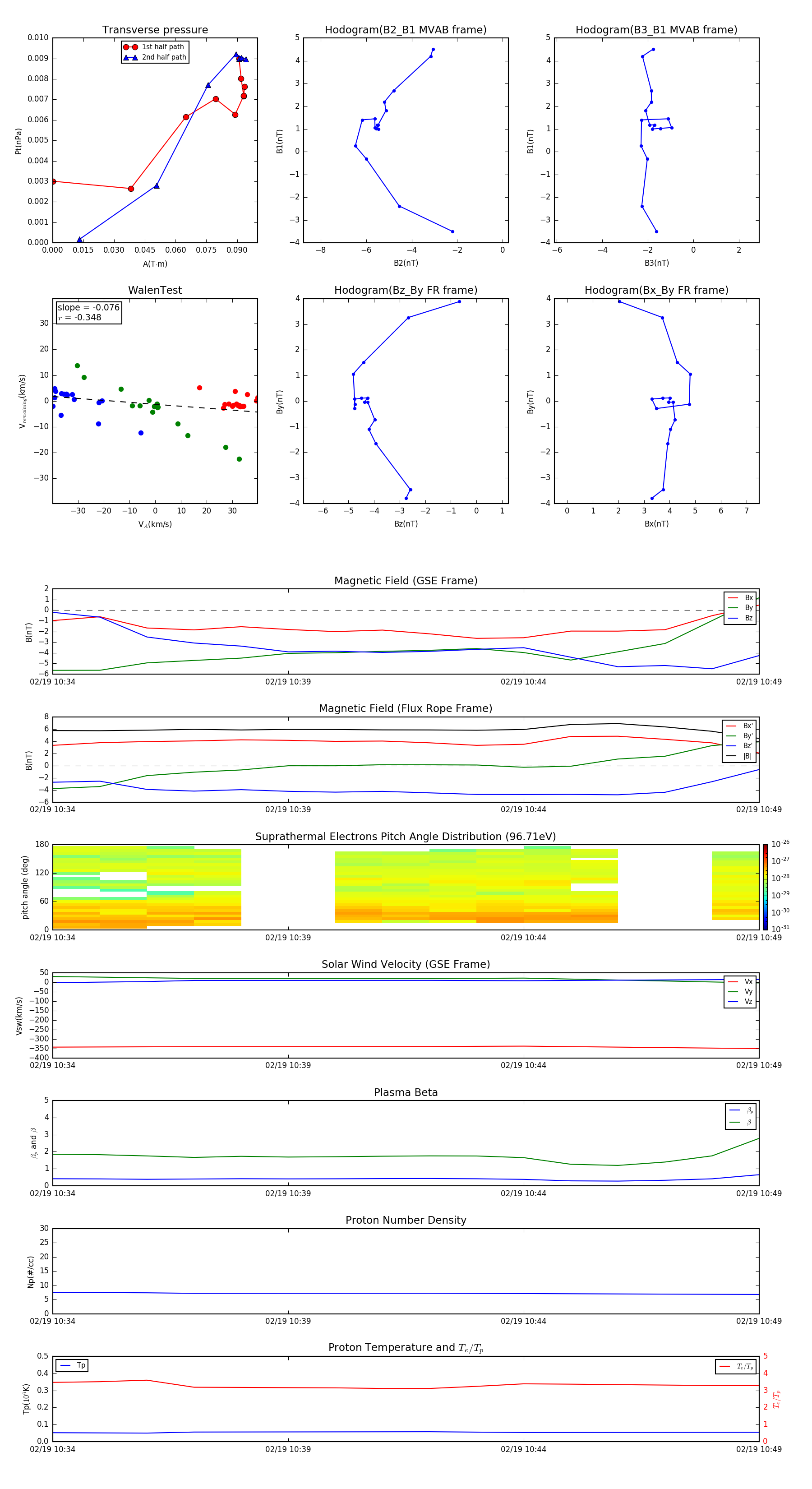Screen dimensions: 812x1489
Task: Click top-most point in B2_B1 hodogram
Action: tap(433, 49)
